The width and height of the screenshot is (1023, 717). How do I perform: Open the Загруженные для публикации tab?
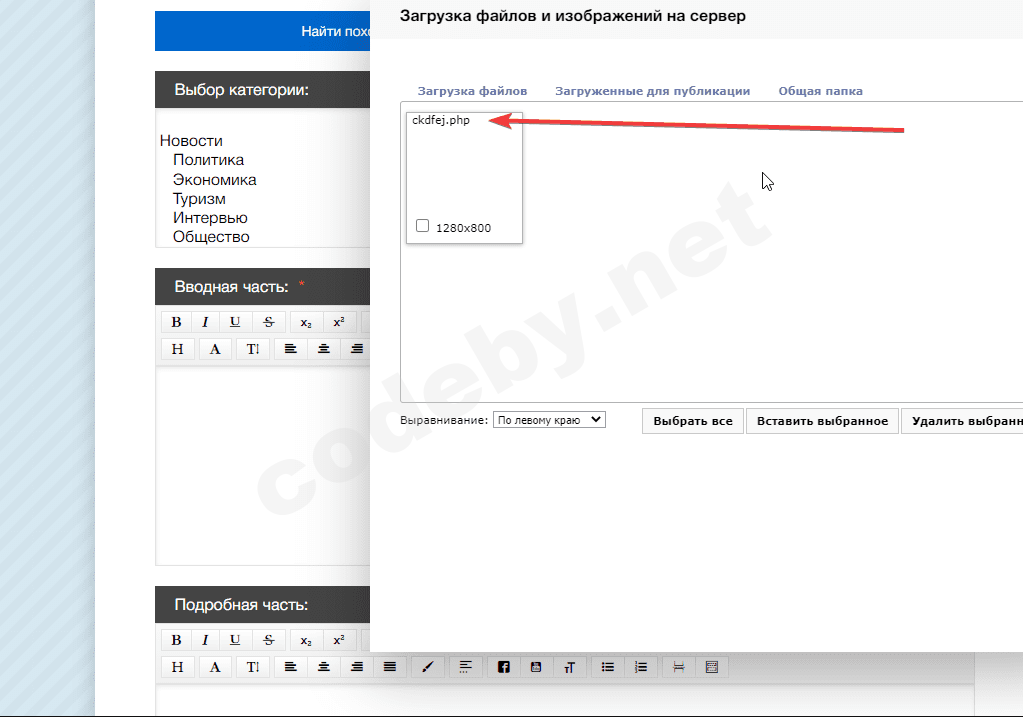[x=652, y=91]
